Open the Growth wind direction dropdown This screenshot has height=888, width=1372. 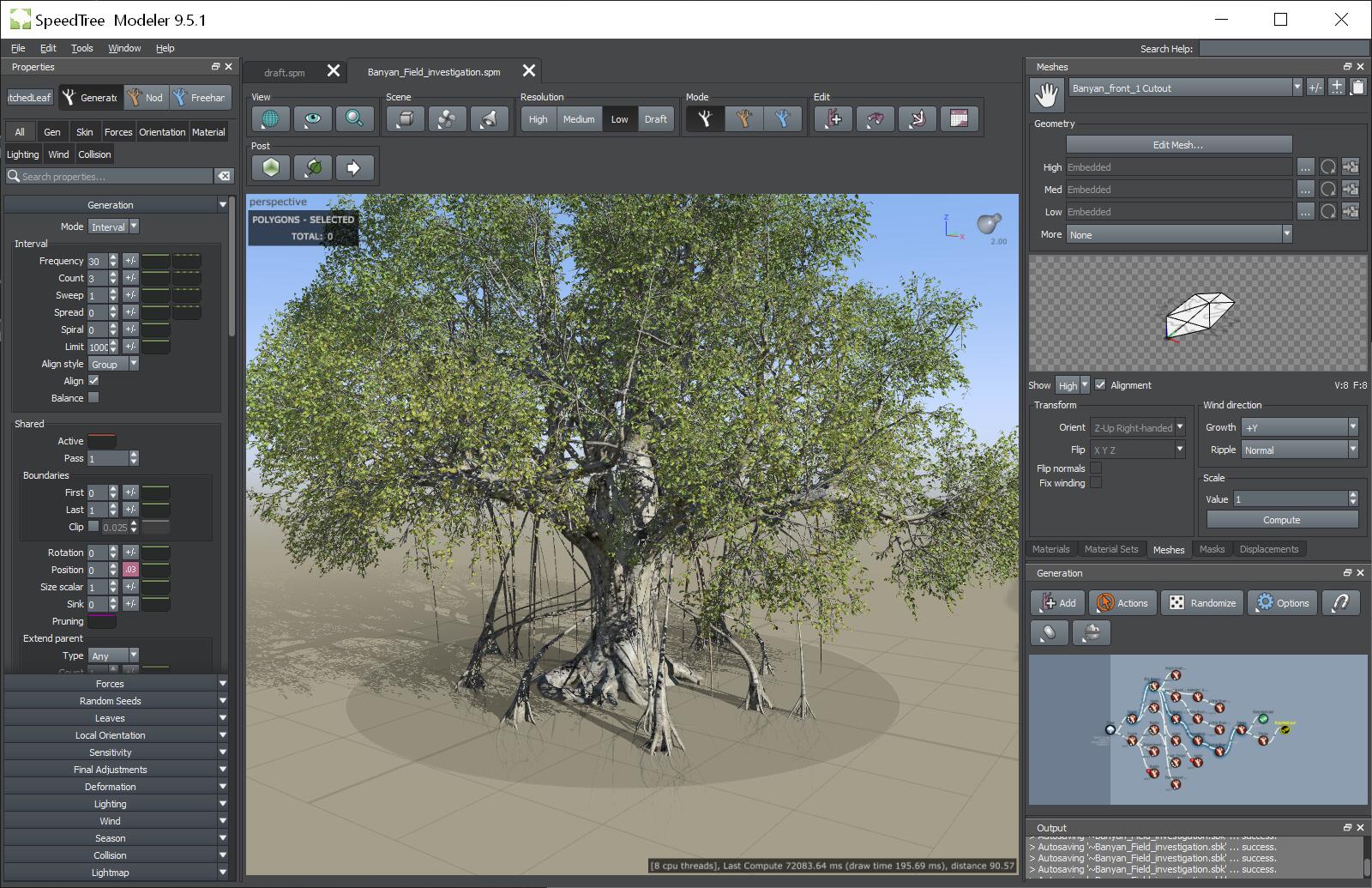pos(1300,427)
